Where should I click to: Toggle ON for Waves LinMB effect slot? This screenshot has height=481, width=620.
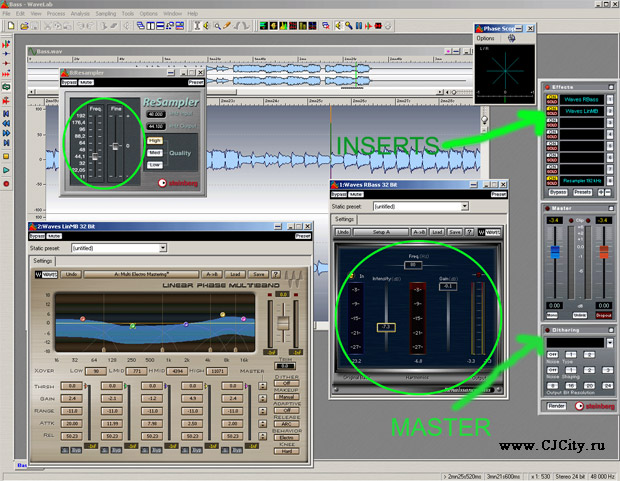coord(552,109)
